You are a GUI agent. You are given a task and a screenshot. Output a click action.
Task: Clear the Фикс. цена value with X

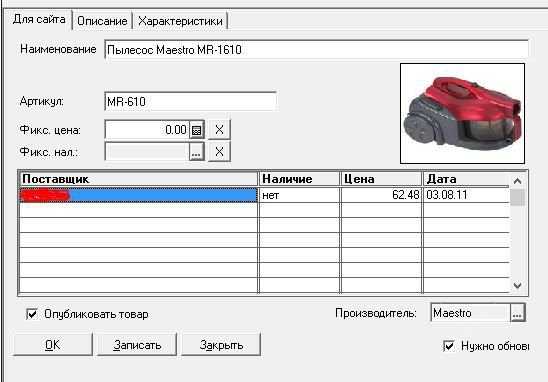coord(219,130)
